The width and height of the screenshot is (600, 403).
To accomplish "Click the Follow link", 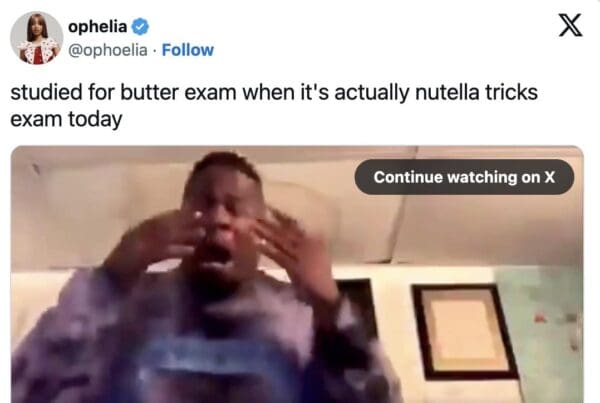I will [188, 50].
